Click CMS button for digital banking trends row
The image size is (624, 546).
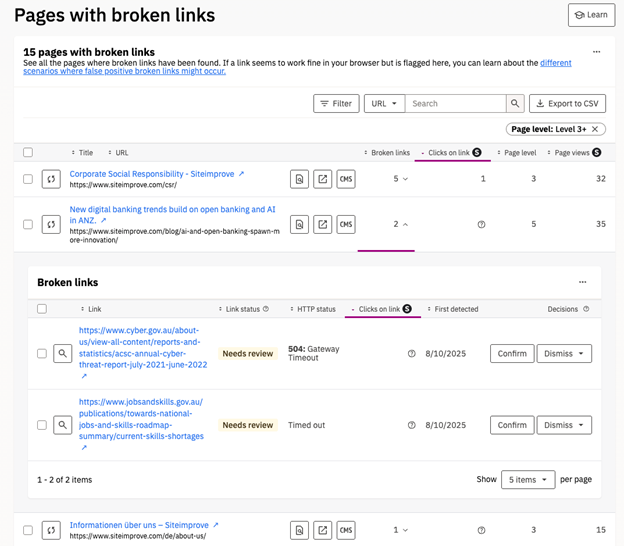click(x=346, y=224)
